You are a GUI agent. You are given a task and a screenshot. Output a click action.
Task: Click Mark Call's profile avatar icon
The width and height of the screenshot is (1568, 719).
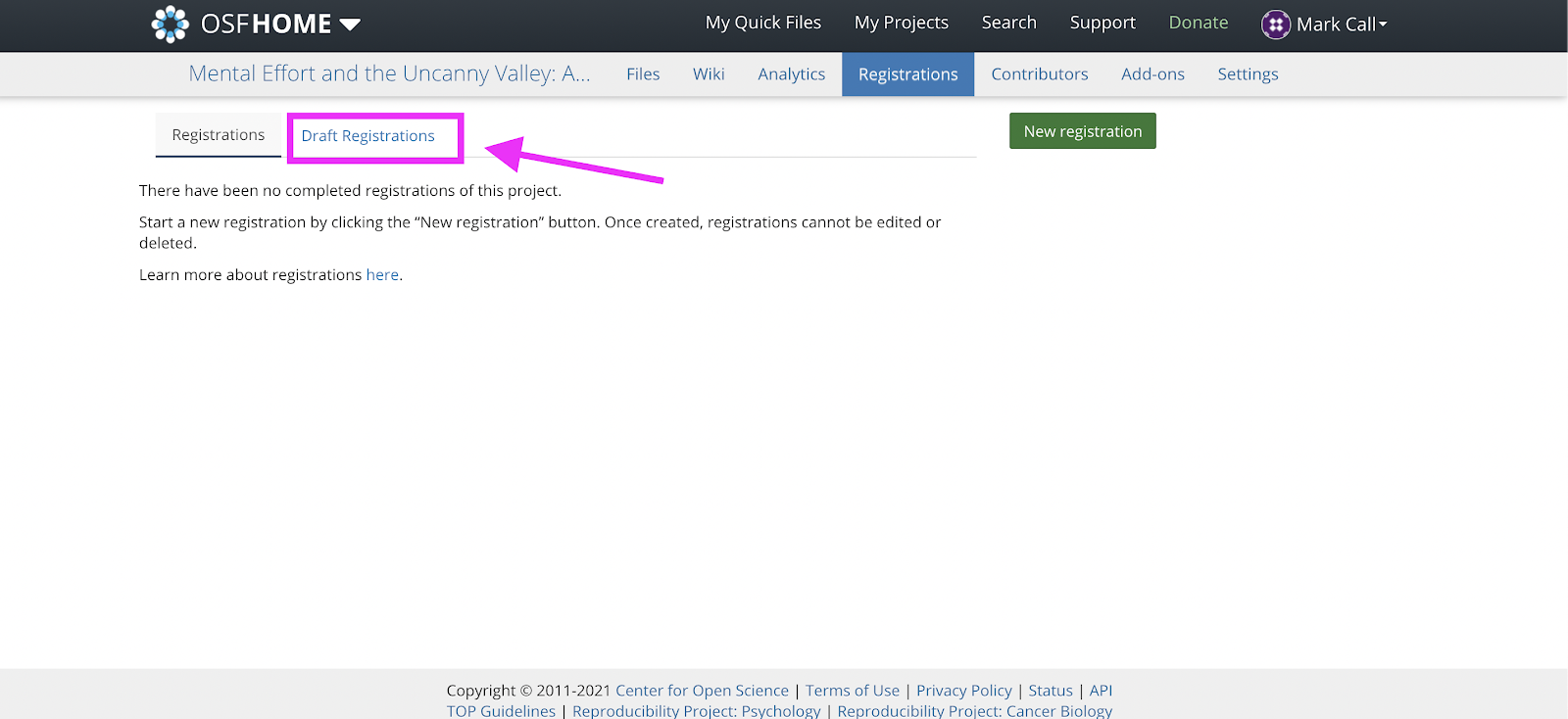[x=1276, y=24]
